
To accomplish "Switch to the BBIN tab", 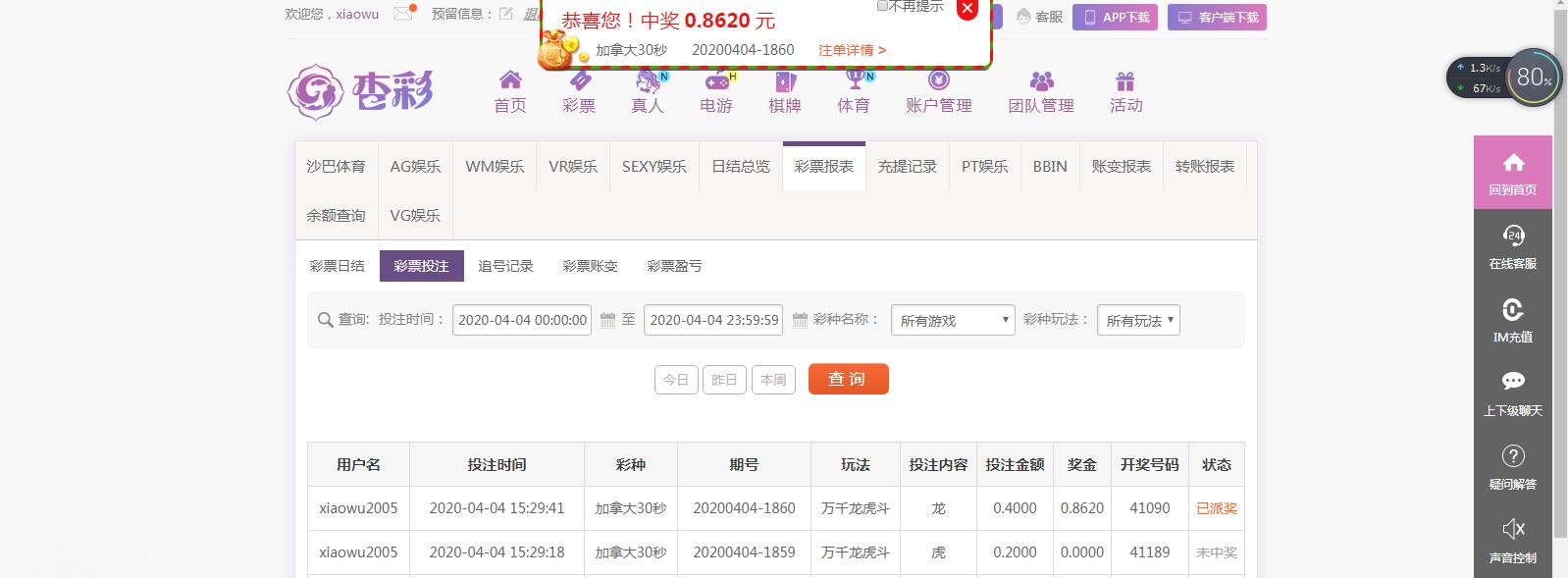I will coord(1050,166).
